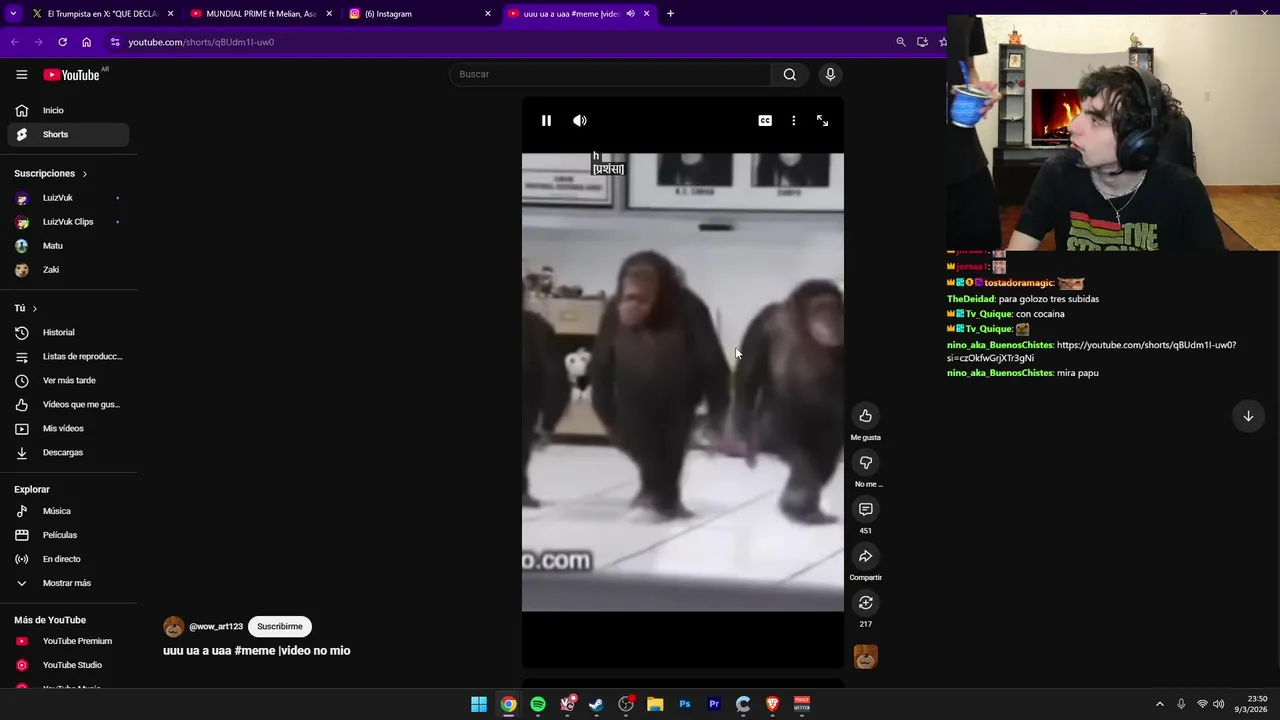The width and height of the screenshot is (1280, 720).
Task: Click the browser back arrow
Action: click(x=14, y=42)
